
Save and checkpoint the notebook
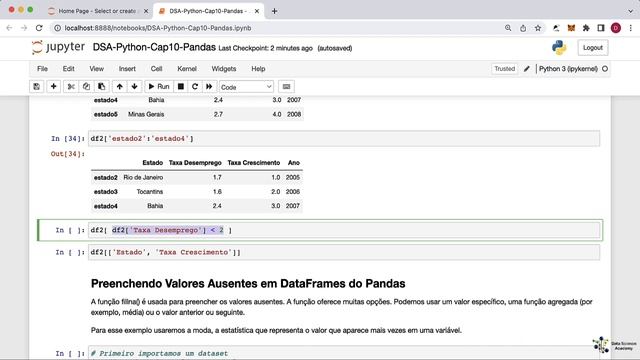(x=37, y=87)
